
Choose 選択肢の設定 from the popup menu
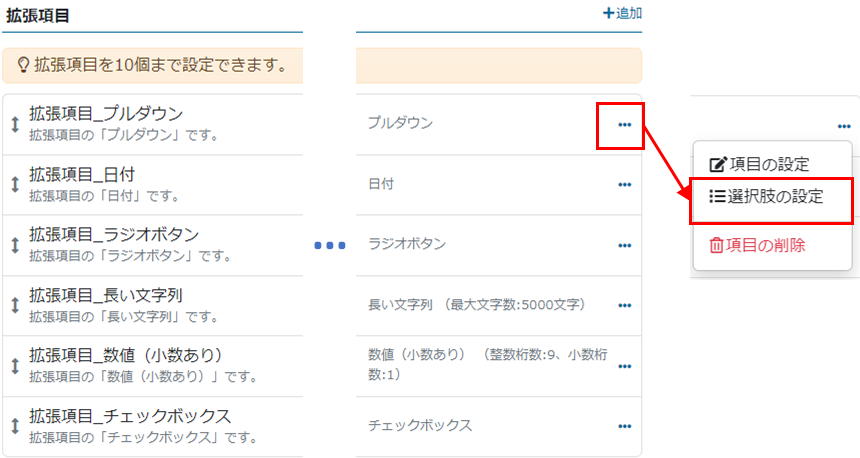coord(766,196)
